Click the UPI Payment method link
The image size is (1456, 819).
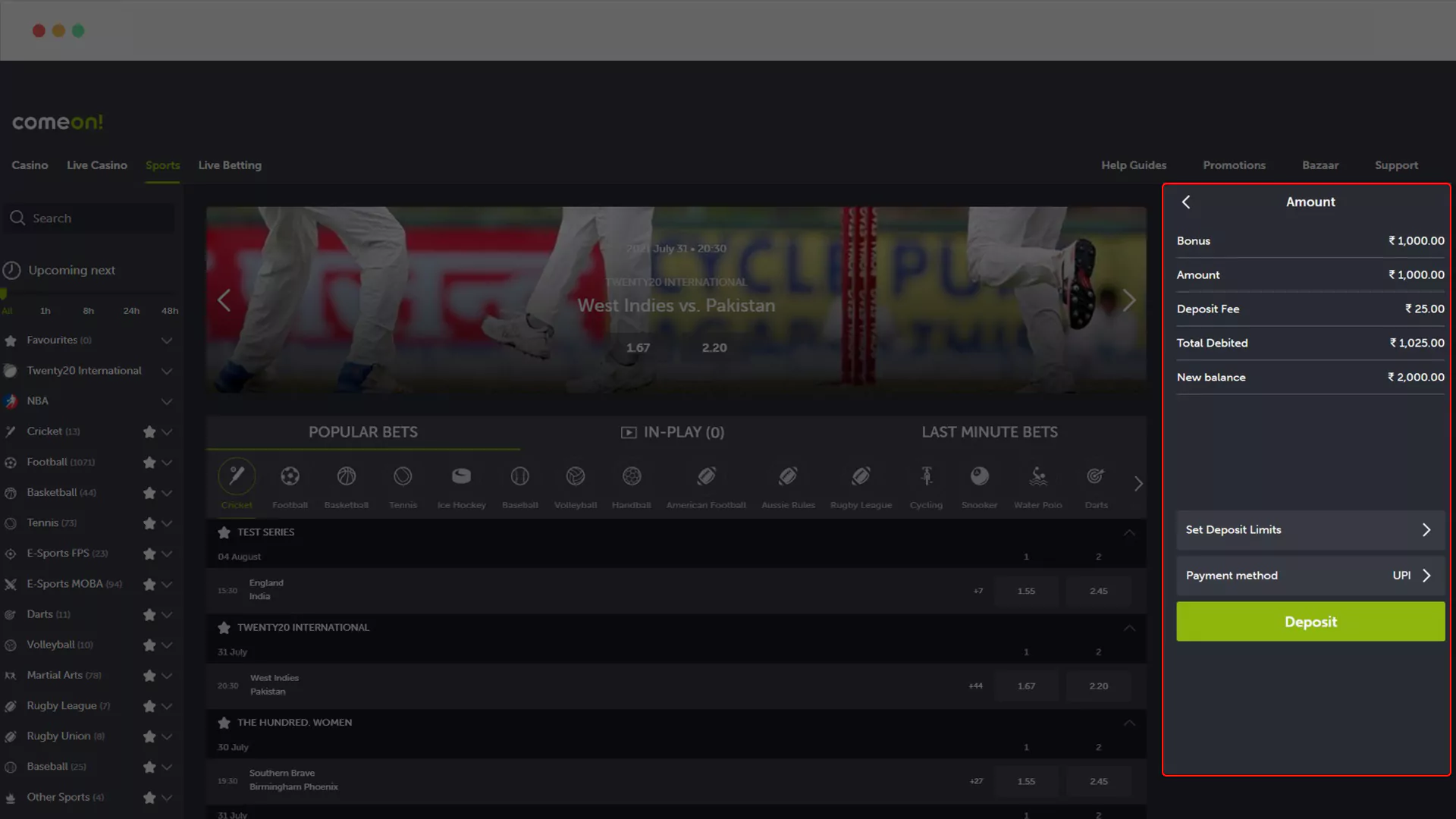point(1413,575)
